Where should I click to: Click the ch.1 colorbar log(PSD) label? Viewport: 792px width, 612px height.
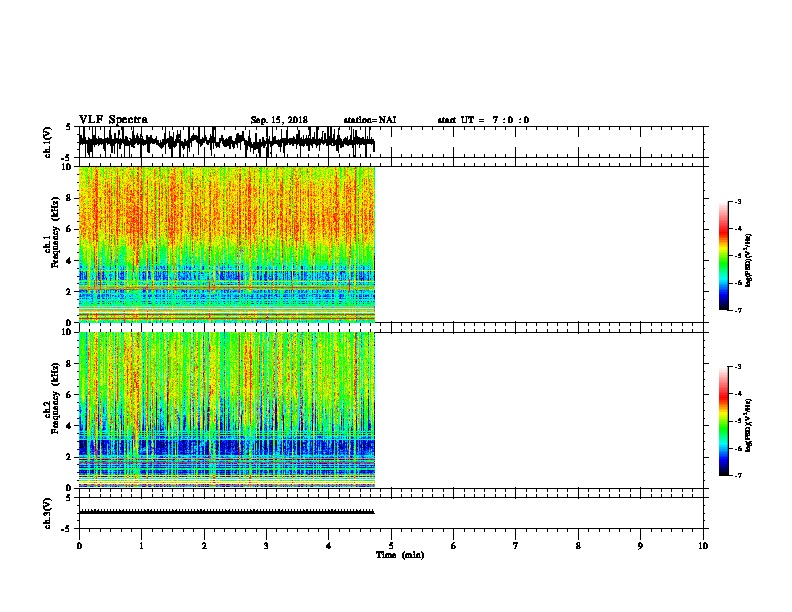point(748,260)
